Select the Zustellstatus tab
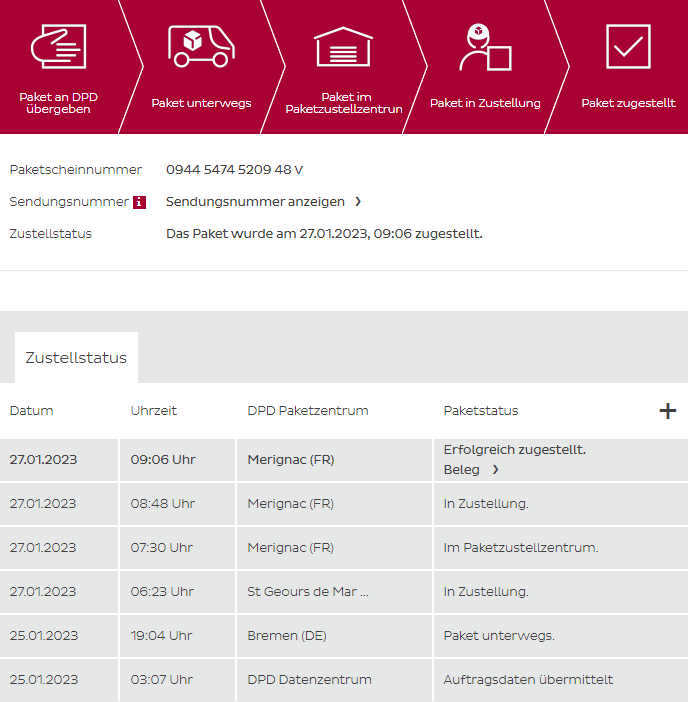Viewport: 688px width, 702px height. click(76, 358)
